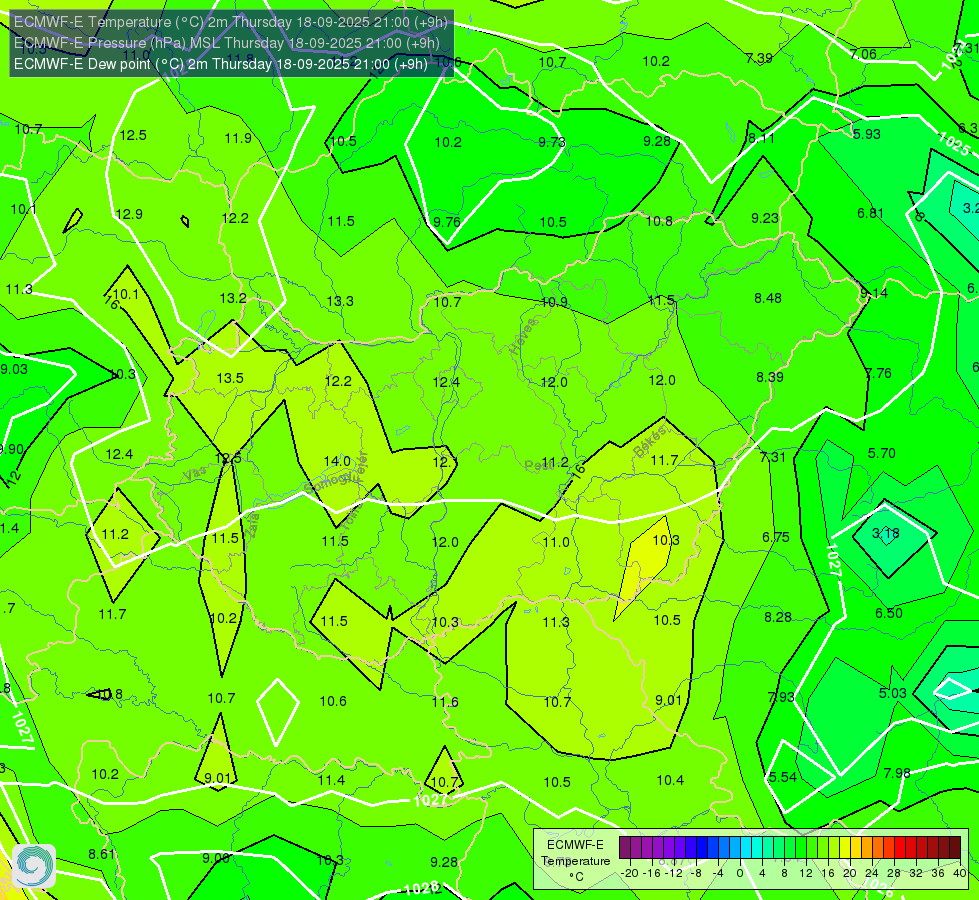
Task: Click the Heves county label
Action: click(523, 336)
